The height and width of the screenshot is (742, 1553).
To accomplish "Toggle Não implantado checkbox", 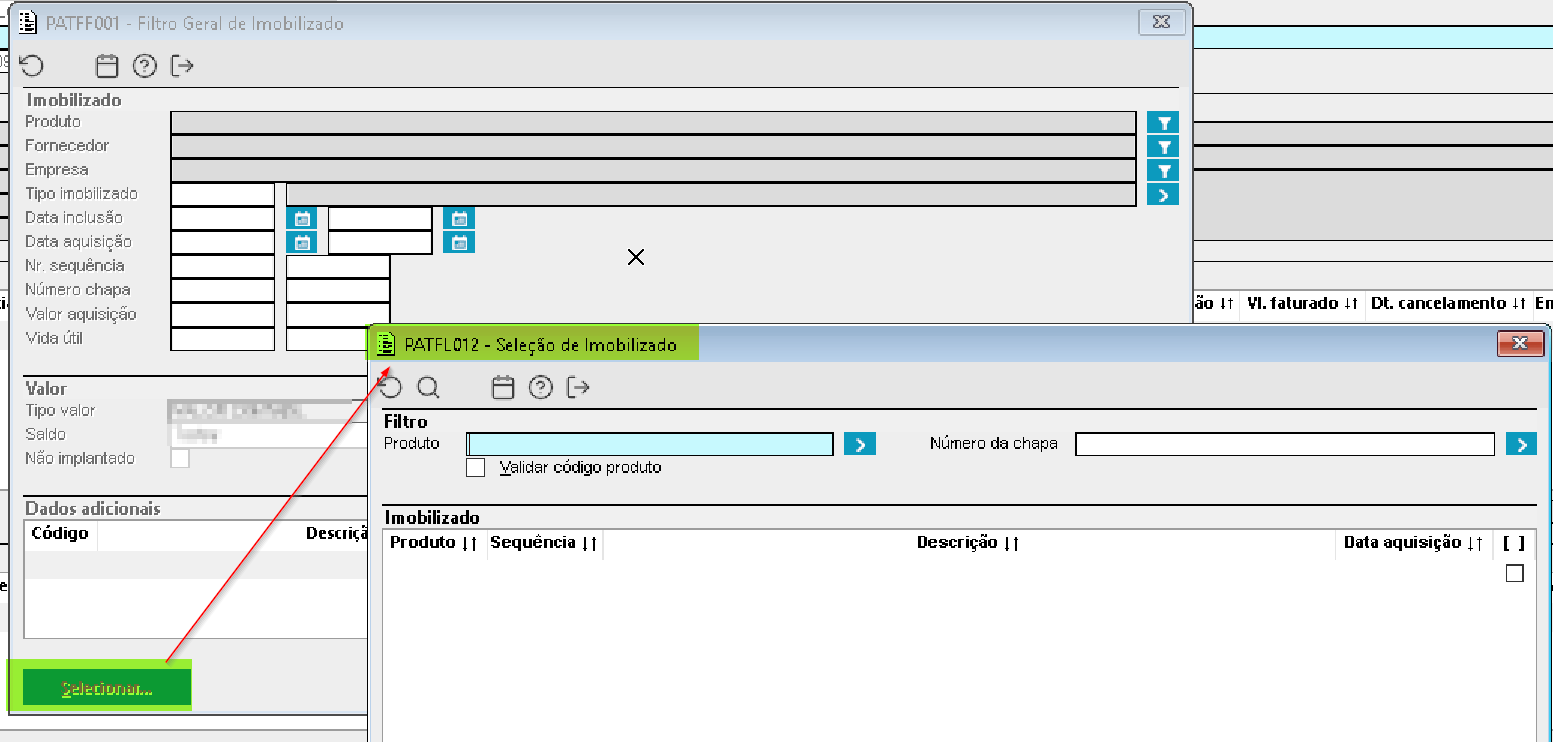I will (180, 459).
